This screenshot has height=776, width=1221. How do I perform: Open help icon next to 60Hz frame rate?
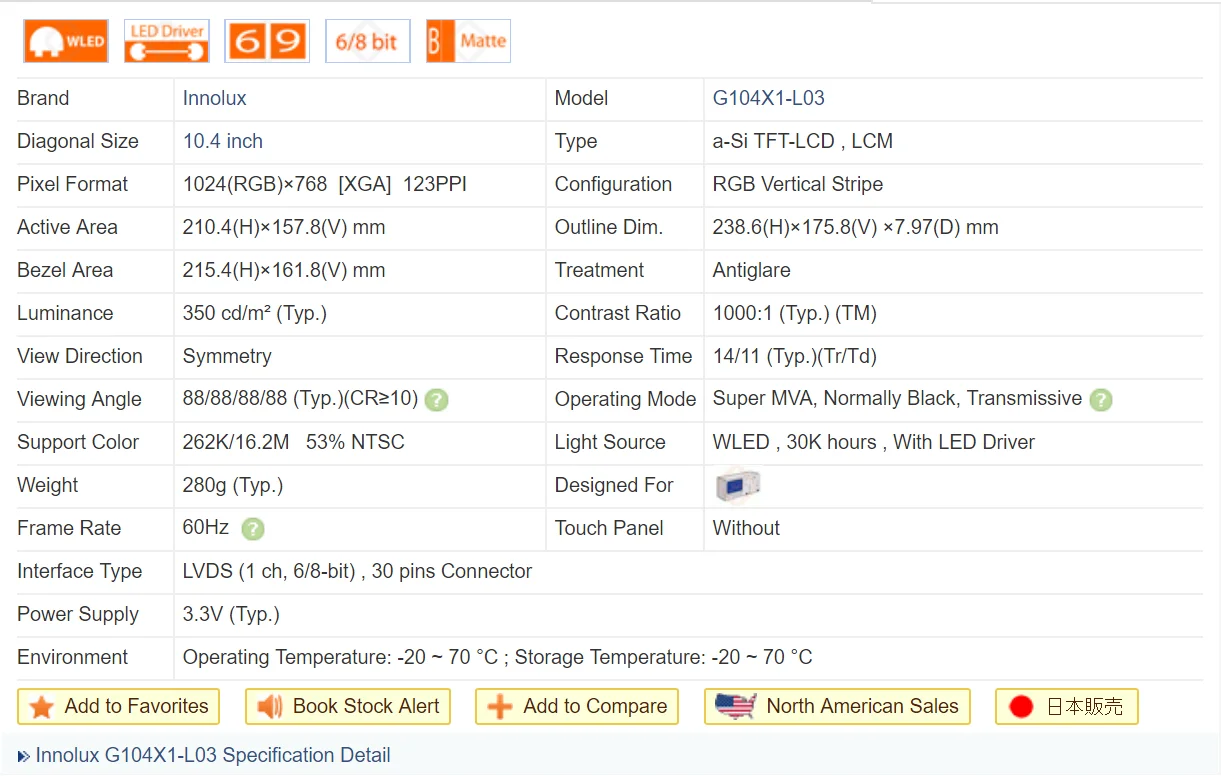point(253,529)
